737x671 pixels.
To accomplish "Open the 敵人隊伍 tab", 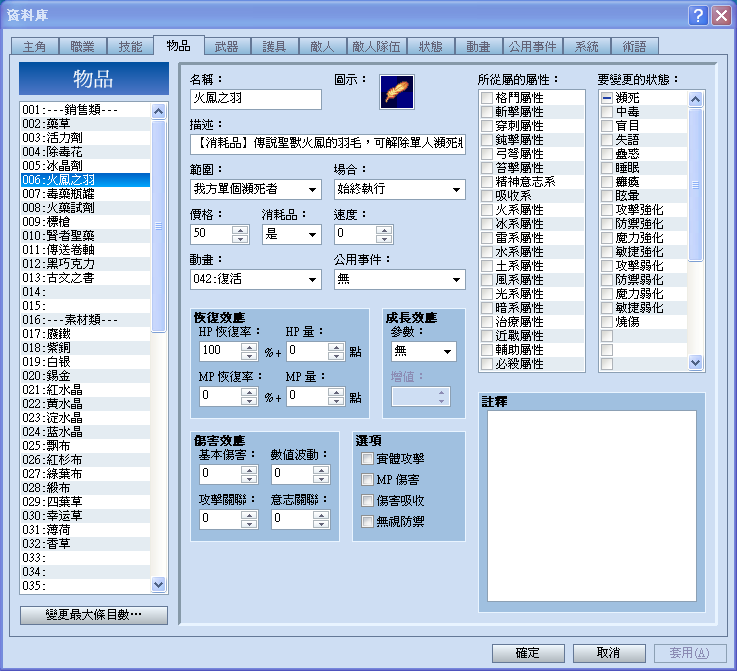I will tap(376, 47).
